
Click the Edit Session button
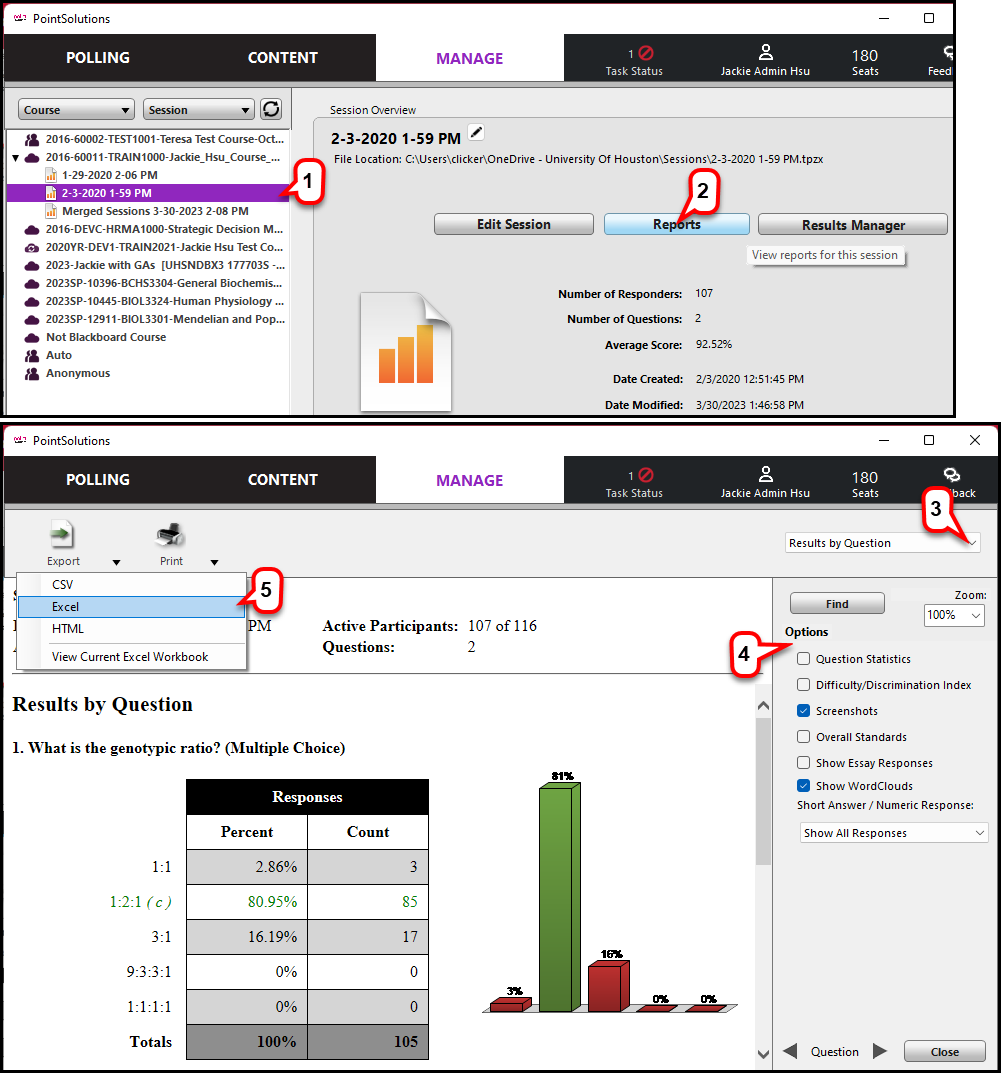point(514,224)
